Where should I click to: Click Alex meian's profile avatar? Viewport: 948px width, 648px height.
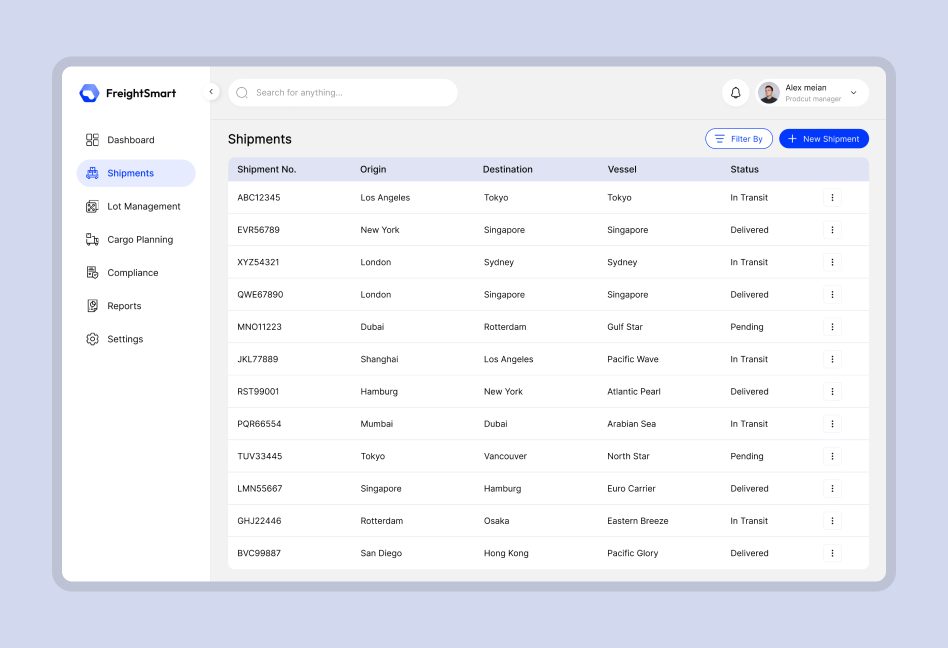click(x=769, y=93)
